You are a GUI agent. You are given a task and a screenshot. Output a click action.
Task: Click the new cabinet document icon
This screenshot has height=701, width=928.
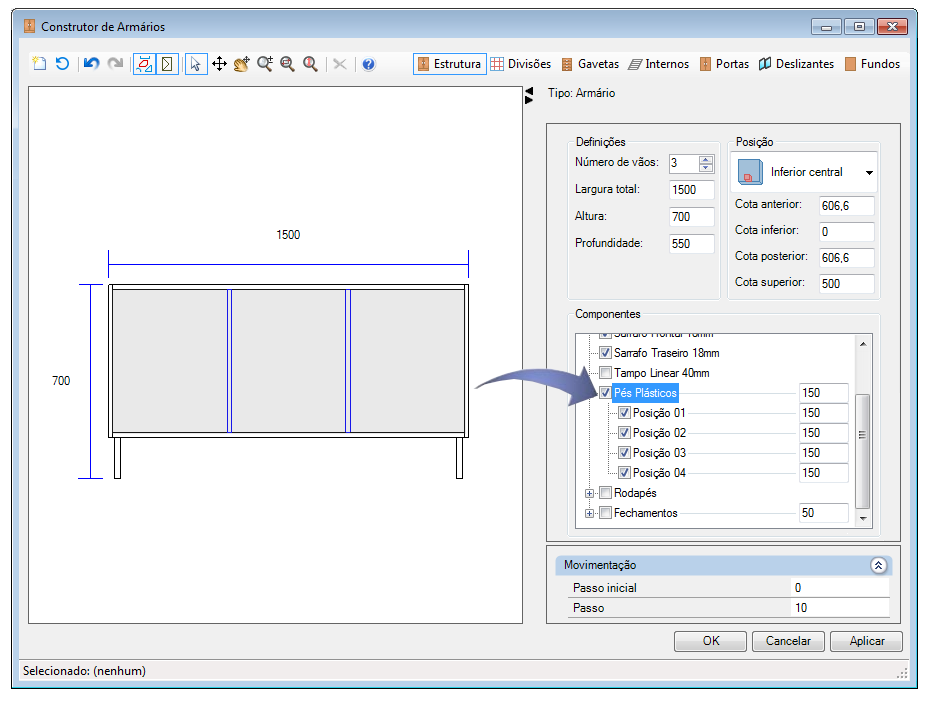click(x=39, y=64)
